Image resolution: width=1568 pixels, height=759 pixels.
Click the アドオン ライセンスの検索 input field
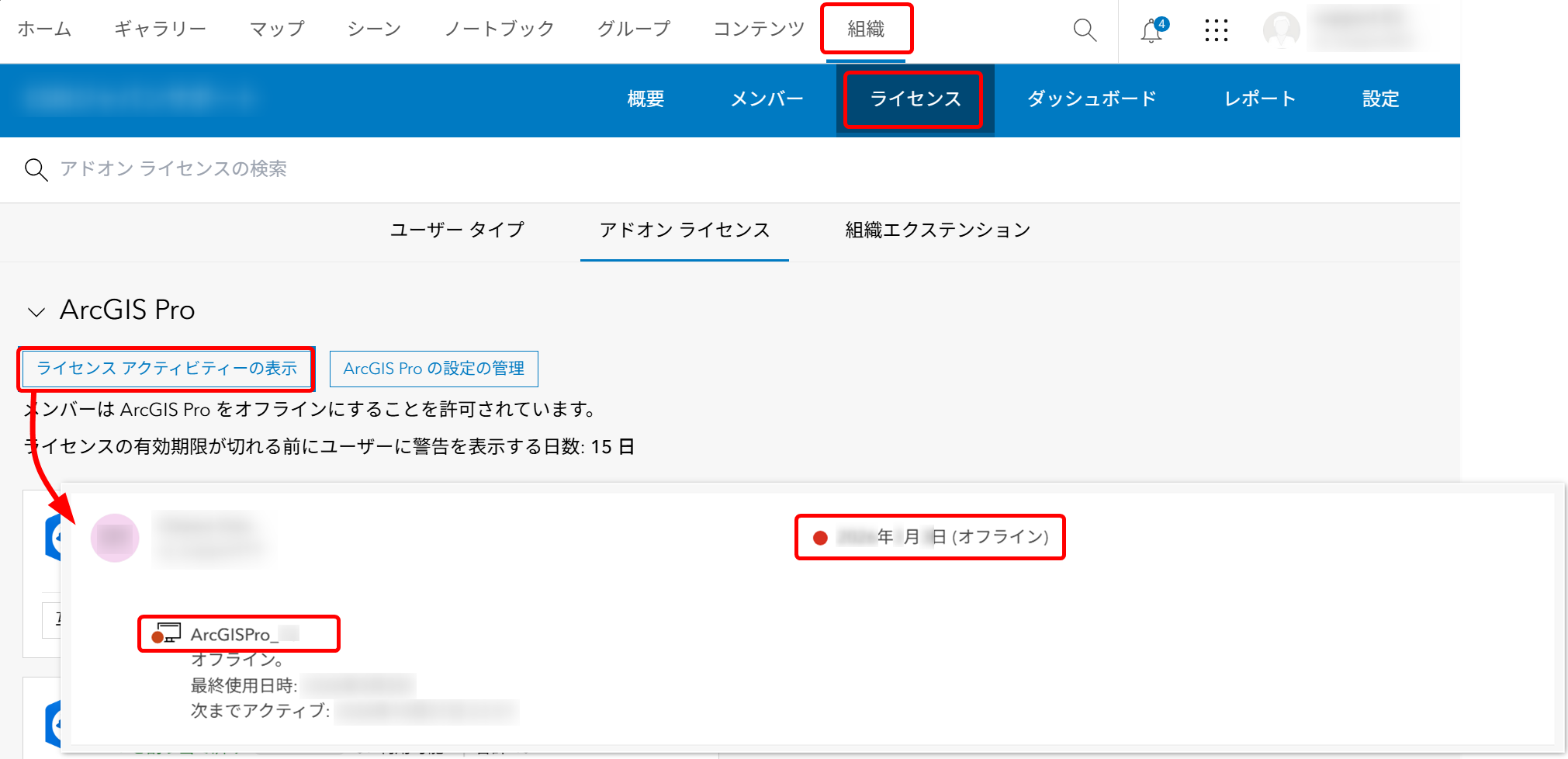pyautogui.click(x=729, y=169)
